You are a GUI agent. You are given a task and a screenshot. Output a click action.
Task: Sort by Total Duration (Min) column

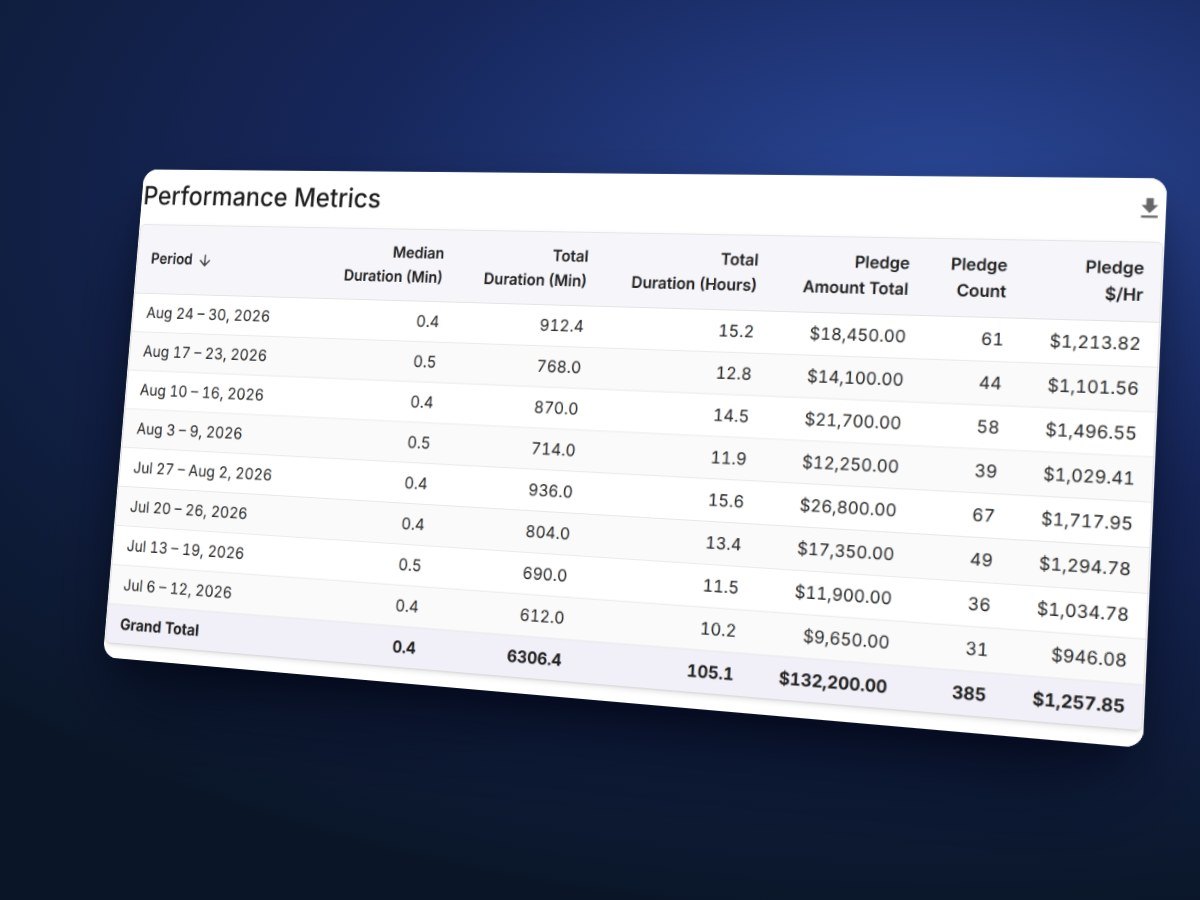click(x=536, y=268)
